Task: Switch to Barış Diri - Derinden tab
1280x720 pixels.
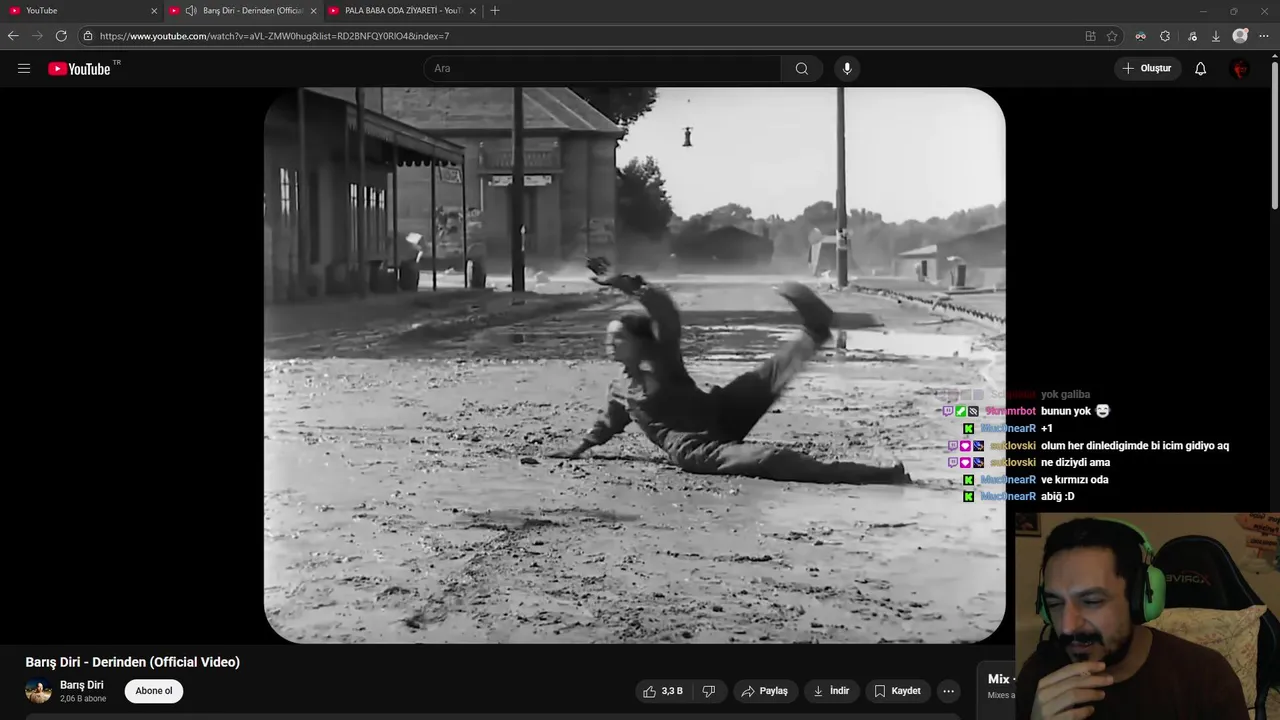Action: point(243,10)
